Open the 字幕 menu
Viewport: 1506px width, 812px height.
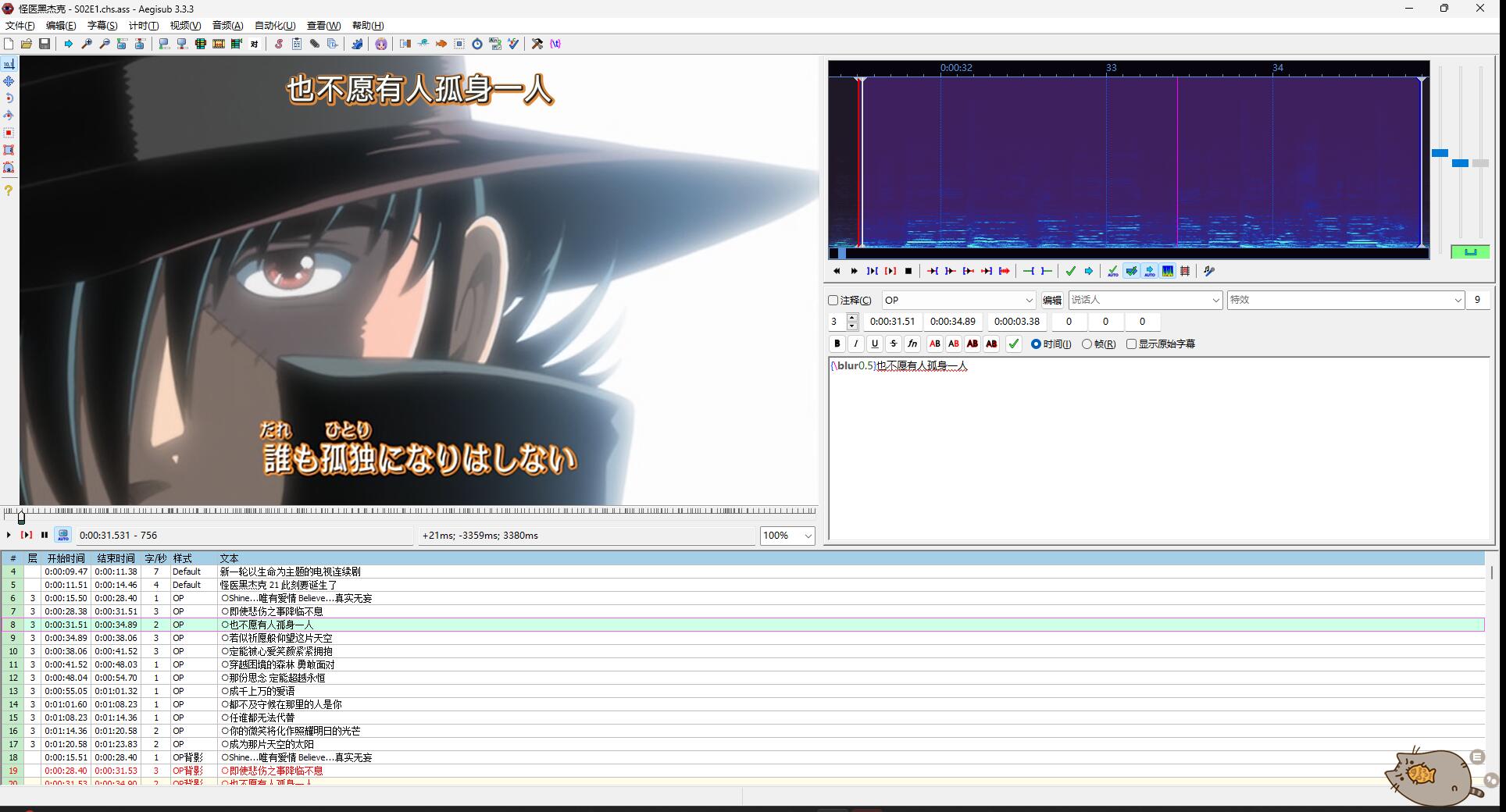point(102,26)
